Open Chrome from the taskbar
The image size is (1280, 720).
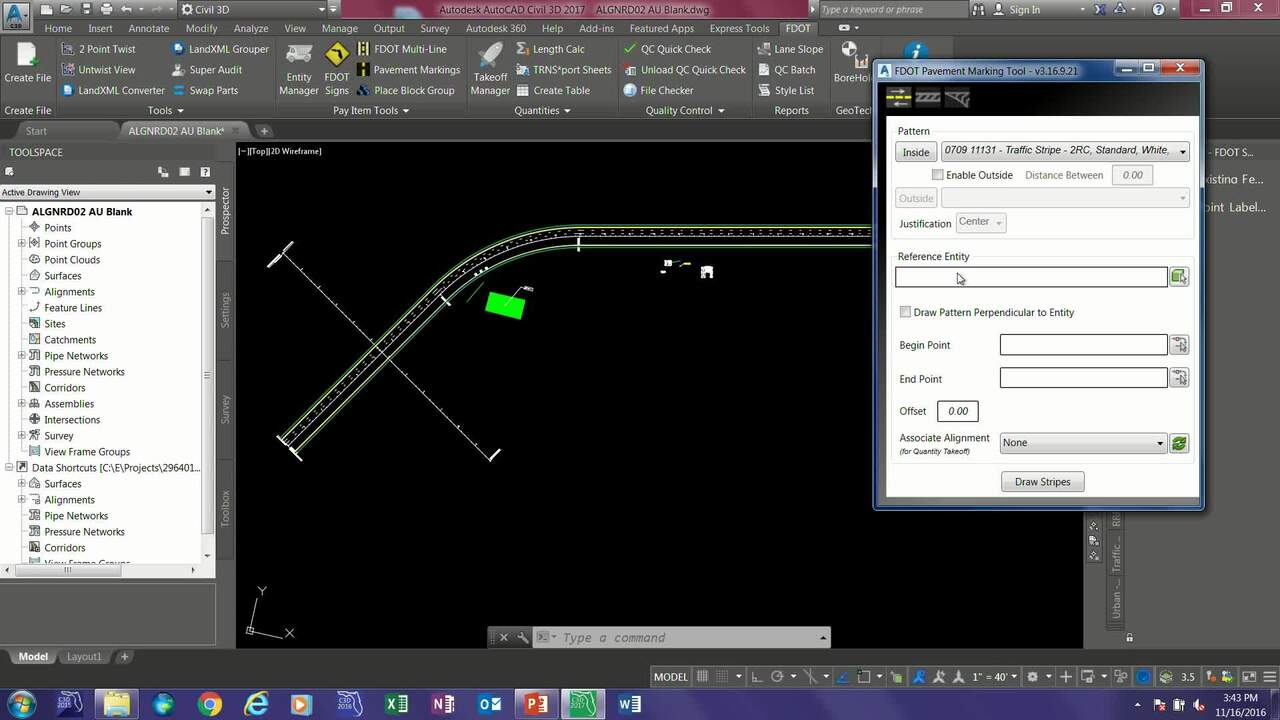tap(209, 704)
